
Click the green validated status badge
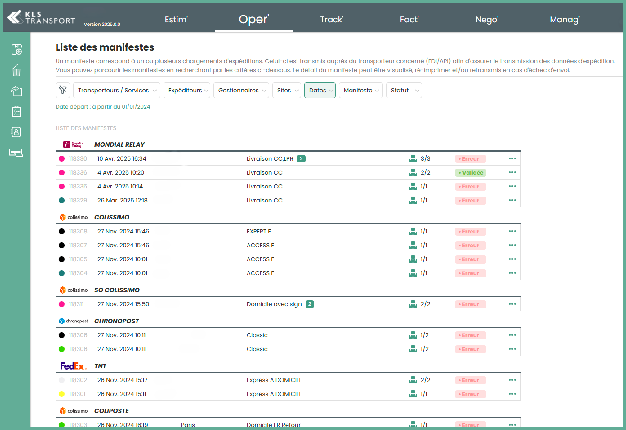point(471,172)
